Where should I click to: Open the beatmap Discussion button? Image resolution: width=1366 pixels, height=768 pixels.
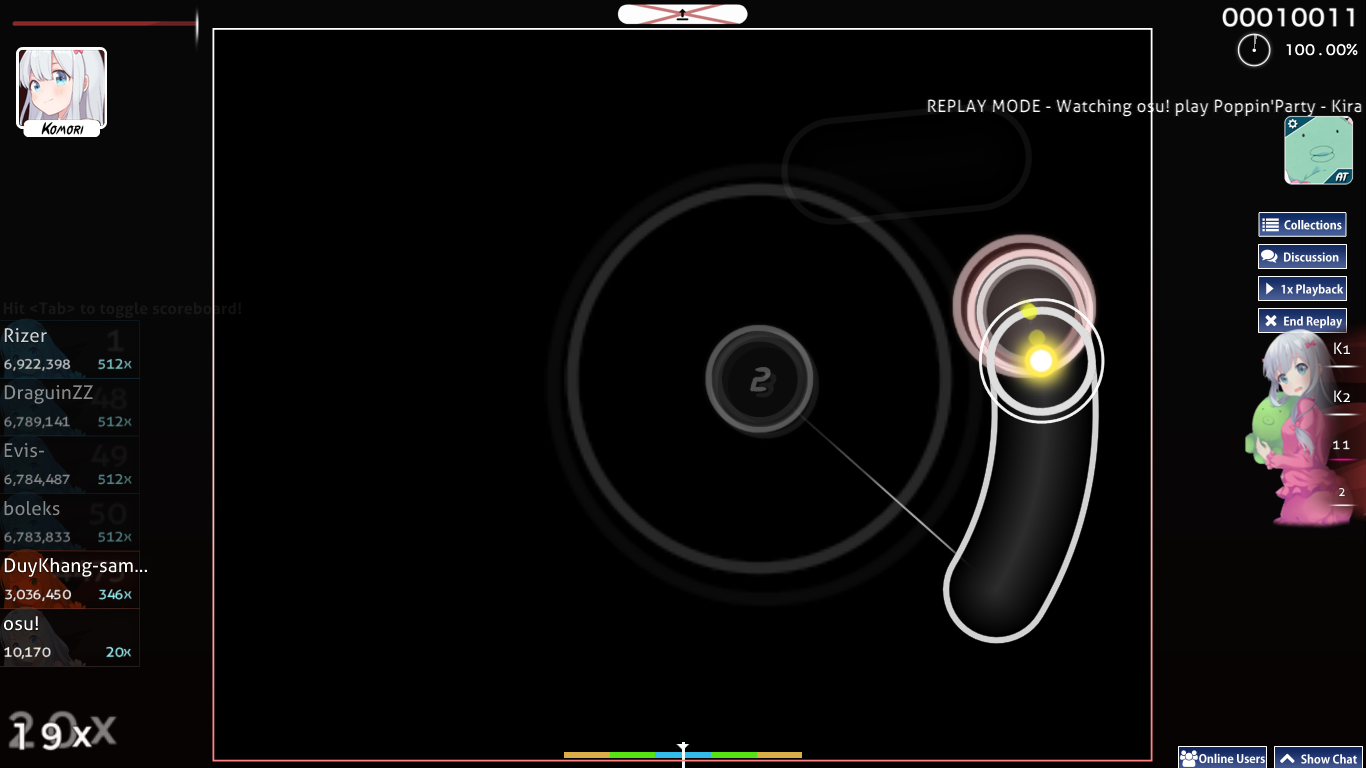coord(1302,257)
